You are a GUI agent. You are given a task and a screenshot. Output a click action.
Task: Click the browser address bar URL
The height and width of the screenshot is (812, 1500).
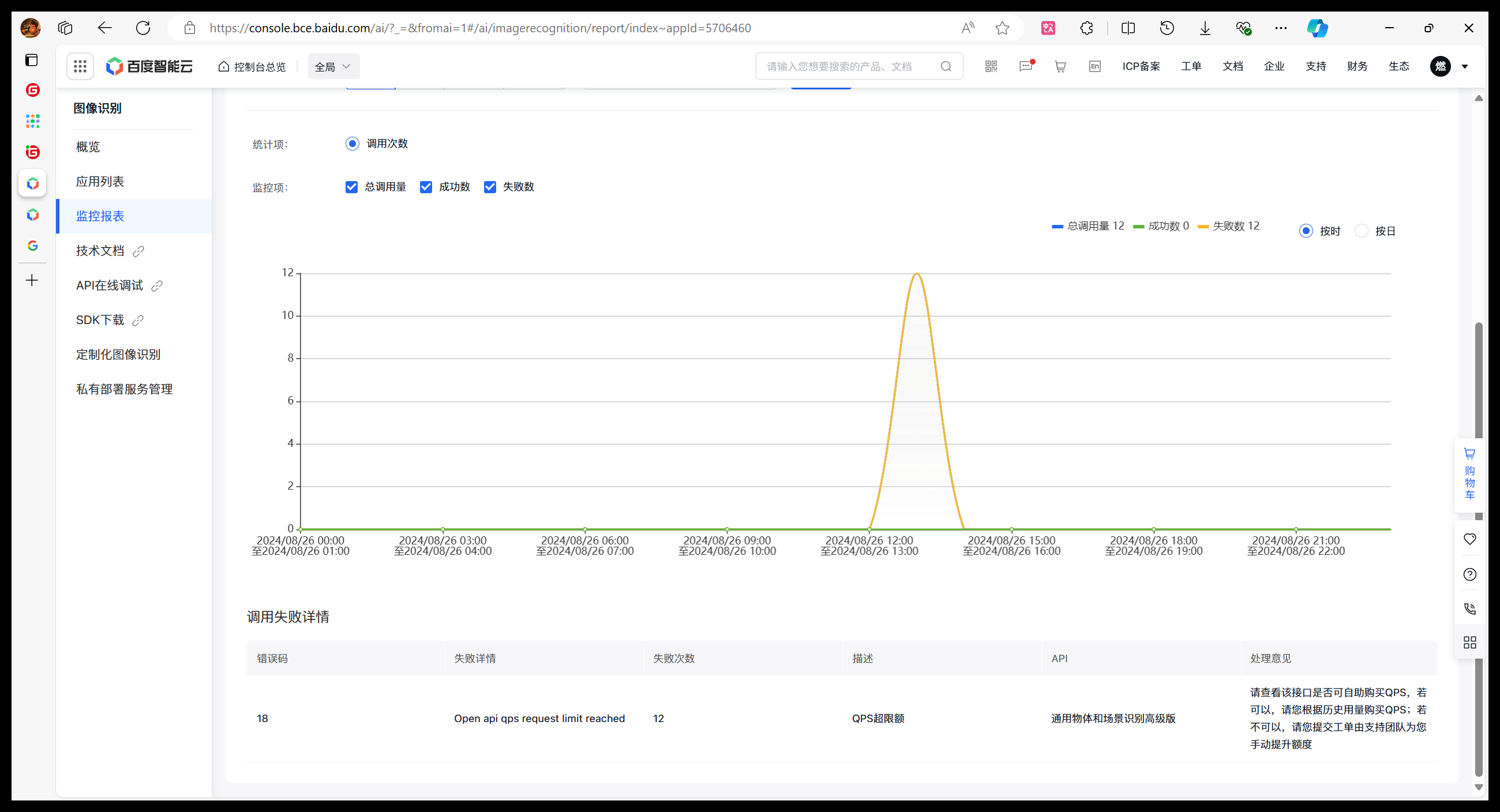[480, 28]
